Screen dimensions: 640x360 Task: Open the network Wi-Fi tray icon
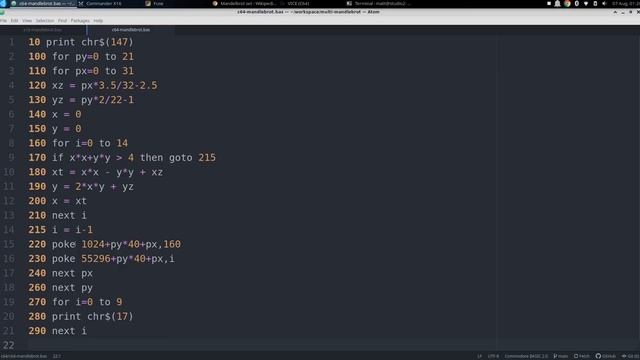tap(586, 3)
